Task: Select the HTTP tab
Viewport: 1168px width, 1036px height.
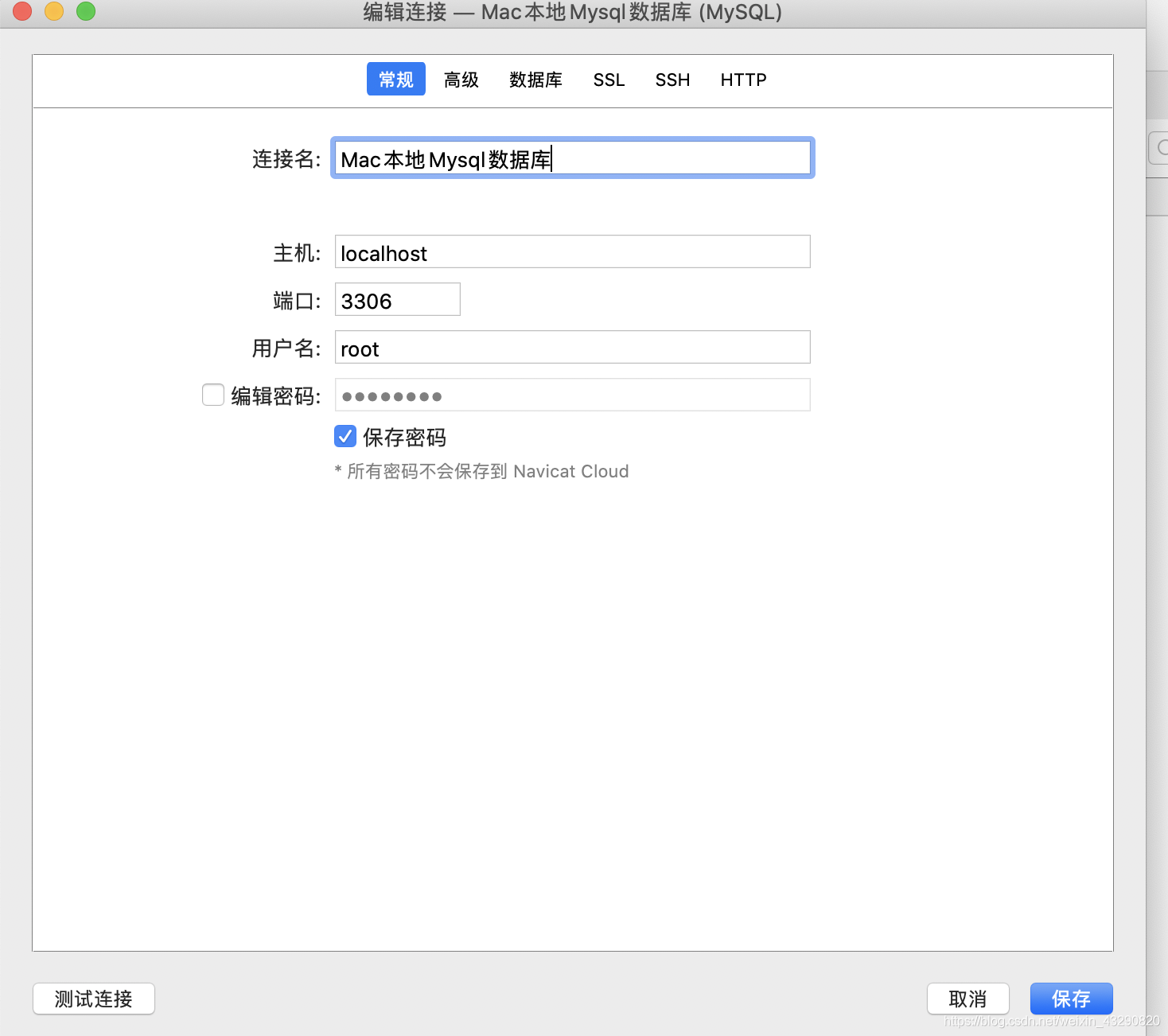Action: click(x=743, y=80)
